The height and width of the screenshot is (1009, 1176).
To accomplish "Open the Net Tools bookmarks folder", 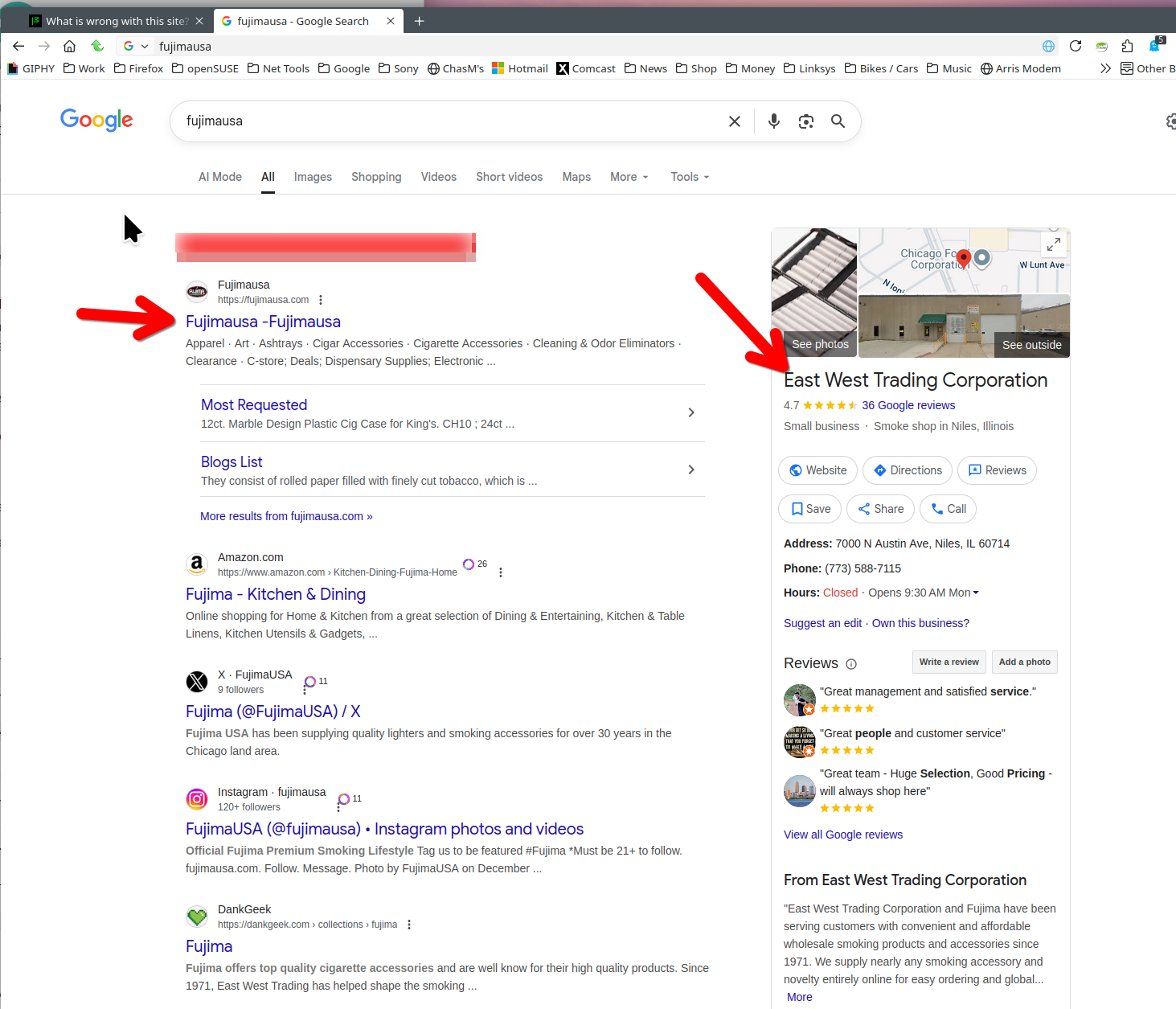I will [x=278, y=68].
